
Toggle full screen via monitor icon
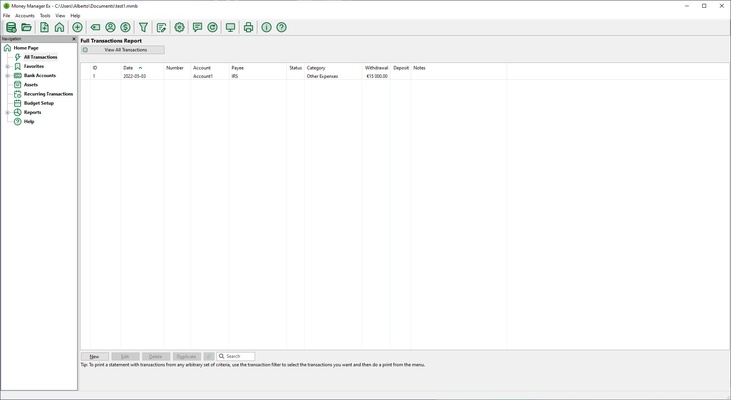(230, 28)
